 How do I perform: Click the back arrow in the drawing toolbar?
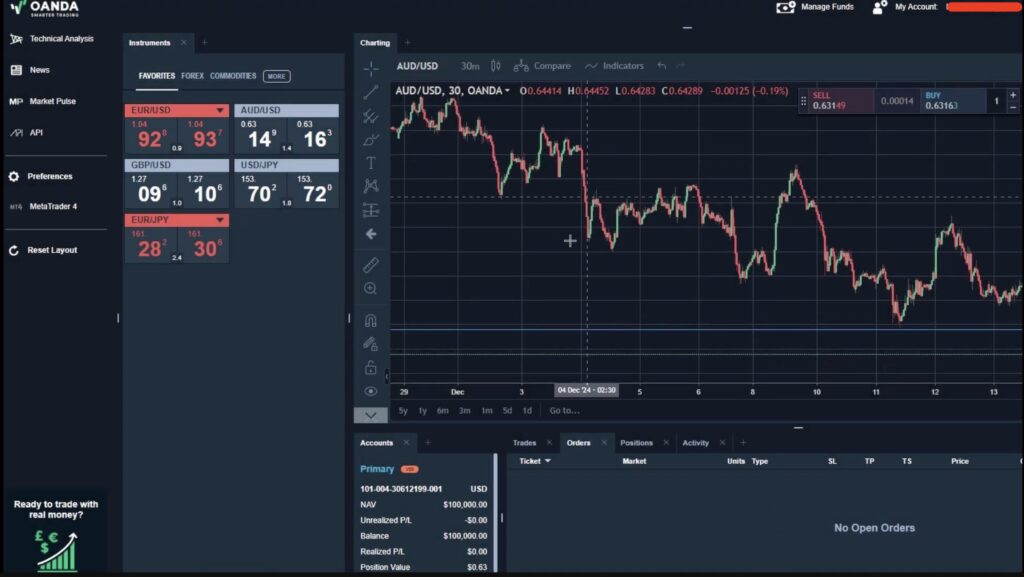(x=371, y=234)
